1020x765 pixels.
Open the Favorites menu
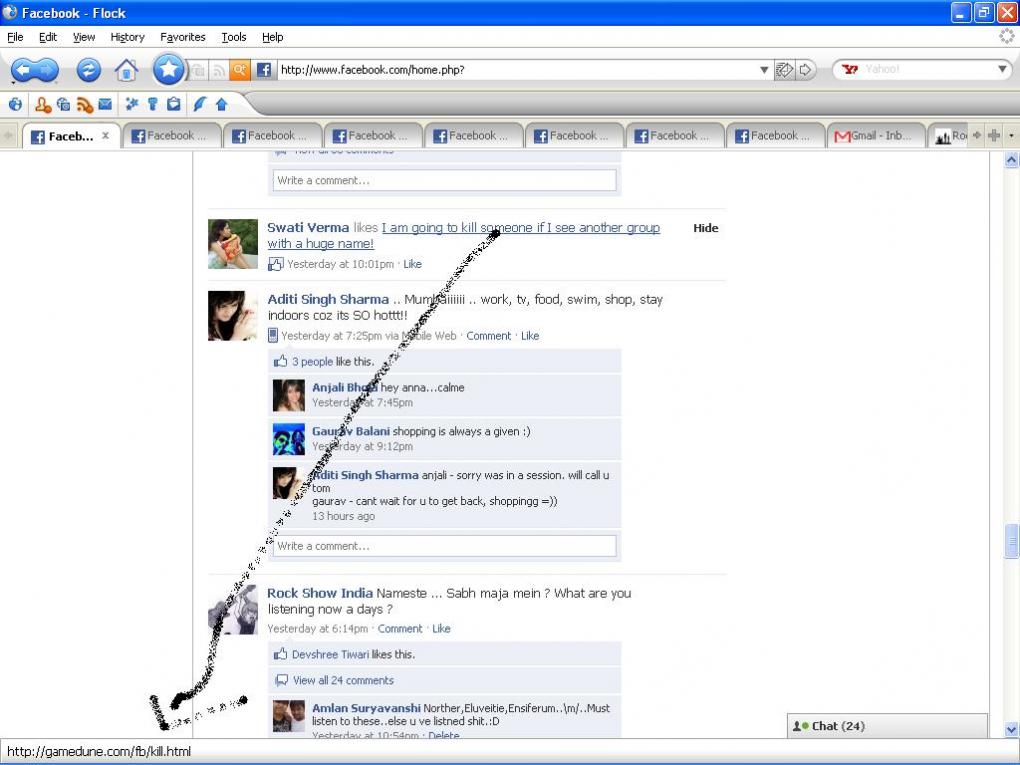click(183, 37)
